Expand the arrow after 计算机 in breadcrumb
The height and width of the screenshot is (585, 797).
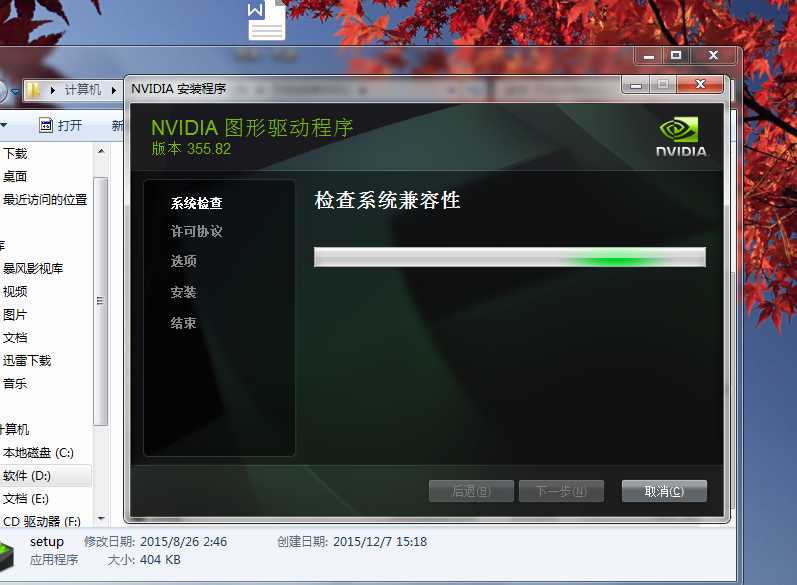coord(114,90)
